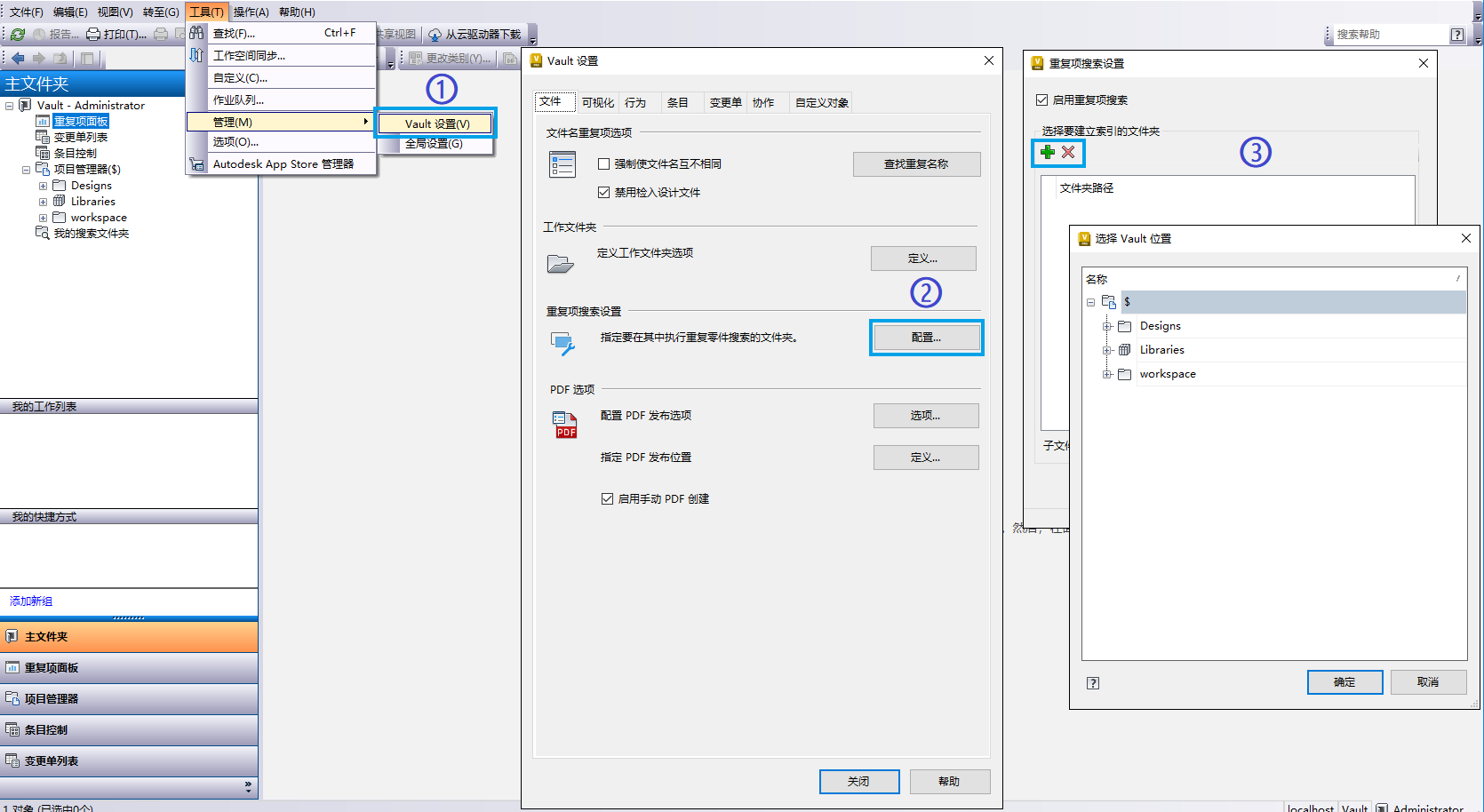Expand Libraries in Select Vault Location dialog
The width and height of the screenshot is (1484, 812).
tap(1108, 351)
